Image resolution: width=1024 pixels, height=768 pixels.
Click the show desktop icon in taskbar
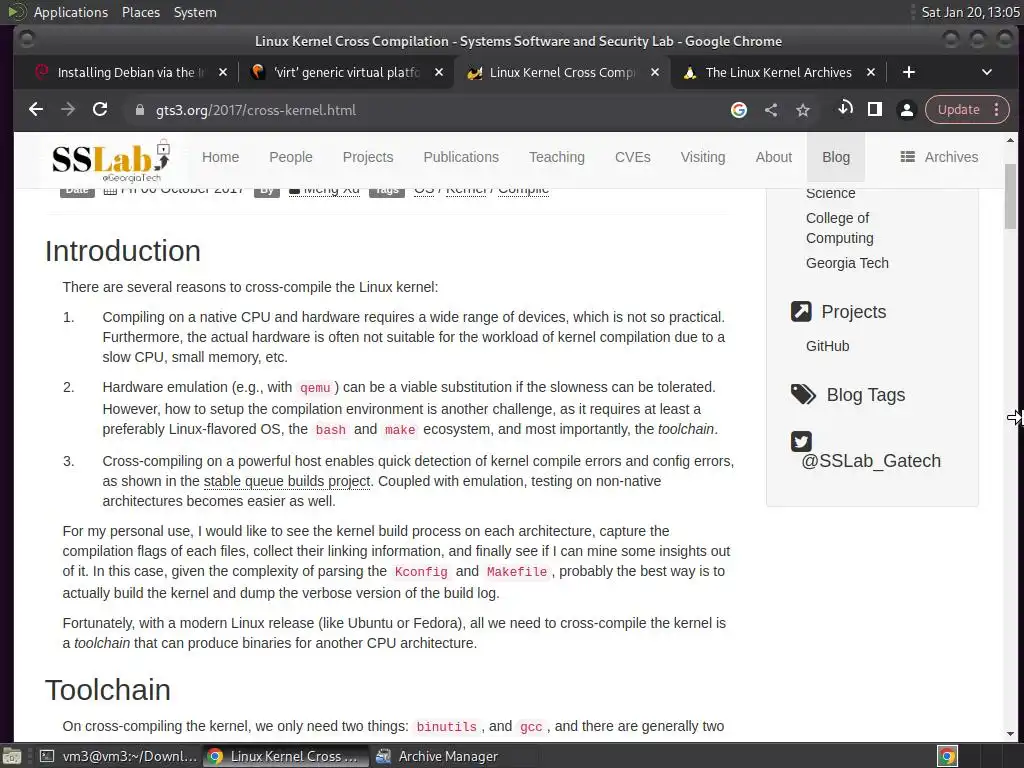coord(11,756)
